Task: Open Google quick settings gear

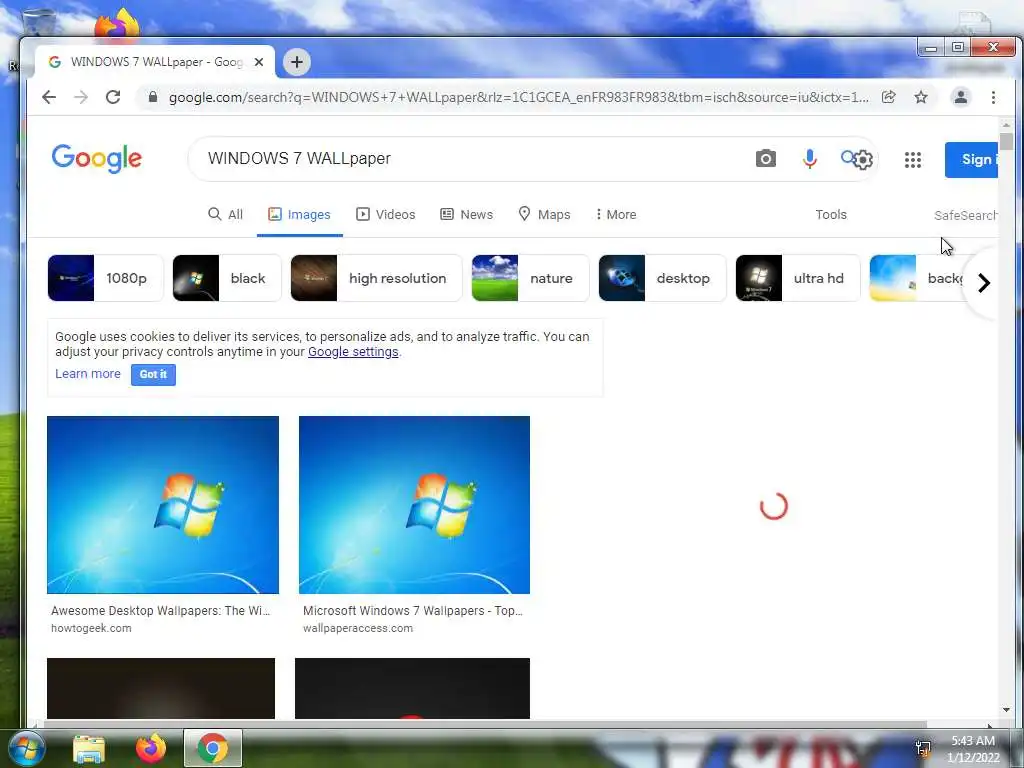Action: (863, 160)
